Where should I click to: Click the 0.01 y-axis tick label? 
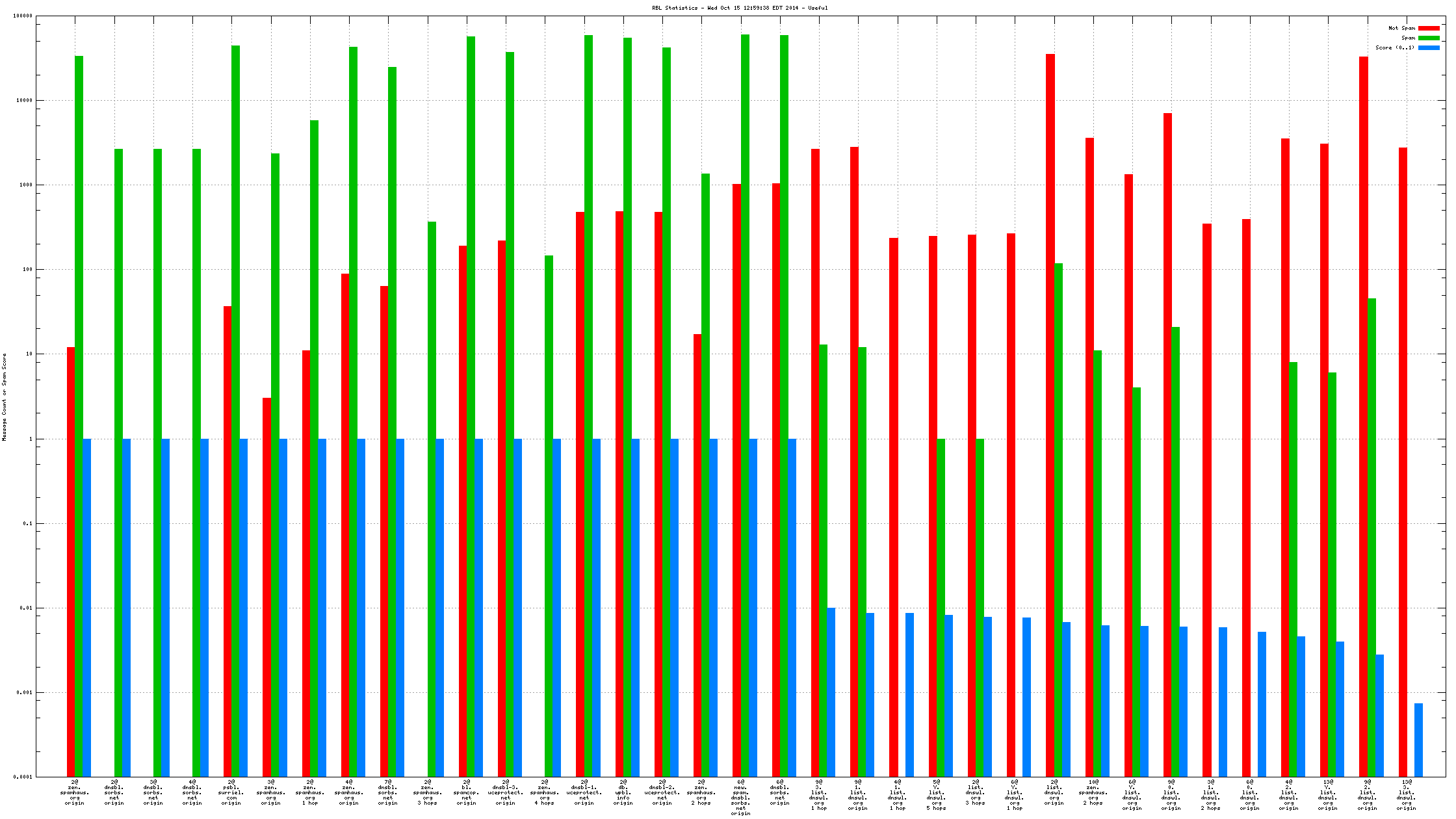(26, 608)
